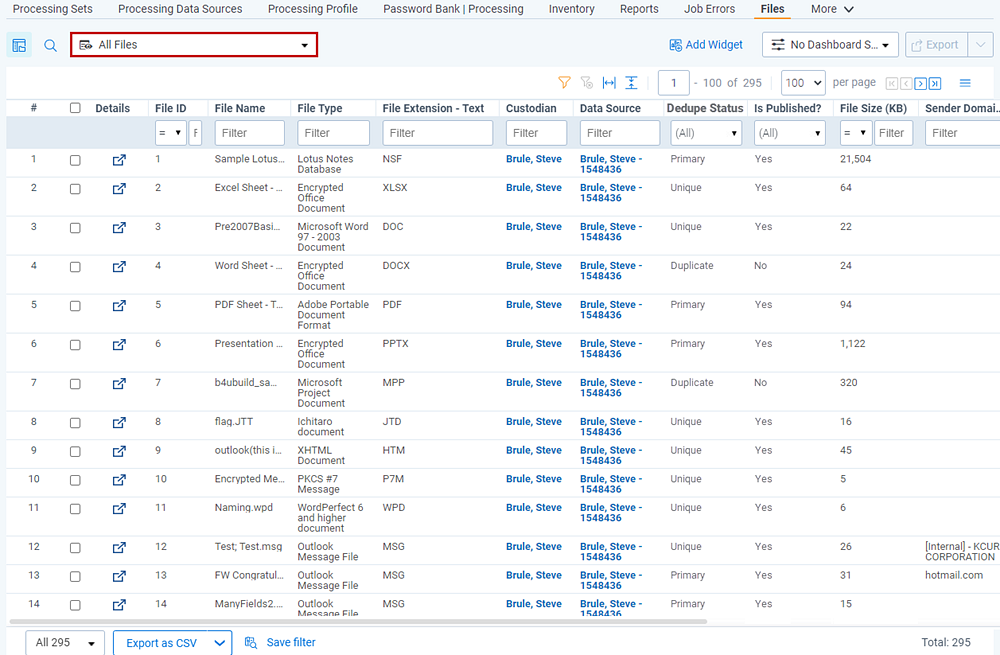The image size is (1000, 655).
Task: Toggle the dashboard panel icon
Action: tap(19, 45)
